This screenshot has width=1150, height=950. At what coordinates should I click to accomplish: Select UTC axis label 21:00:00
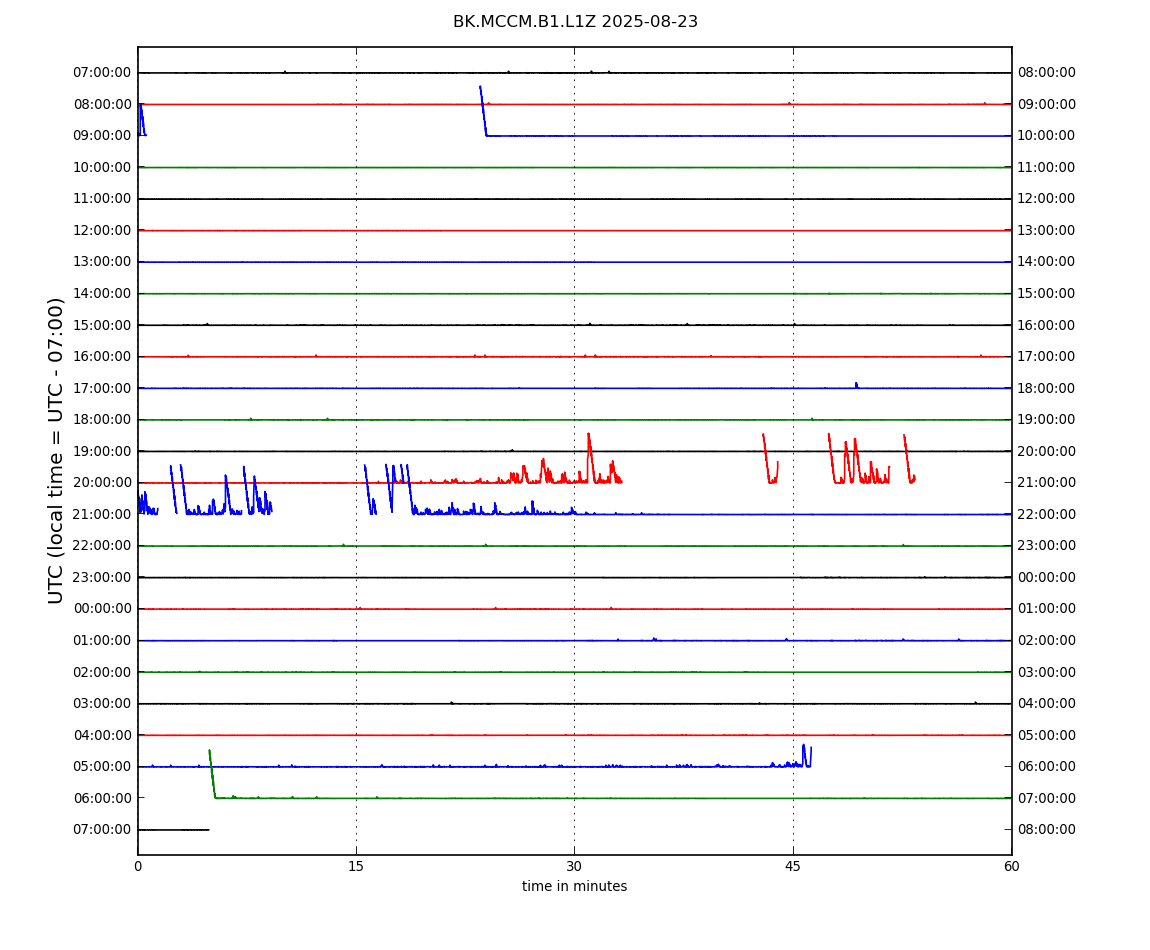(103, 514)
